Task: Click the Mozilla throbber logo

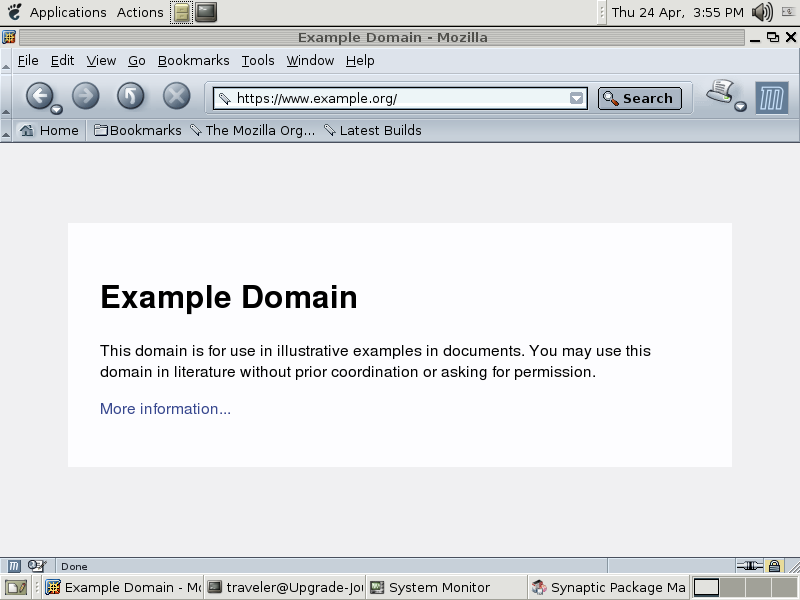Action: tap(771, 98)
